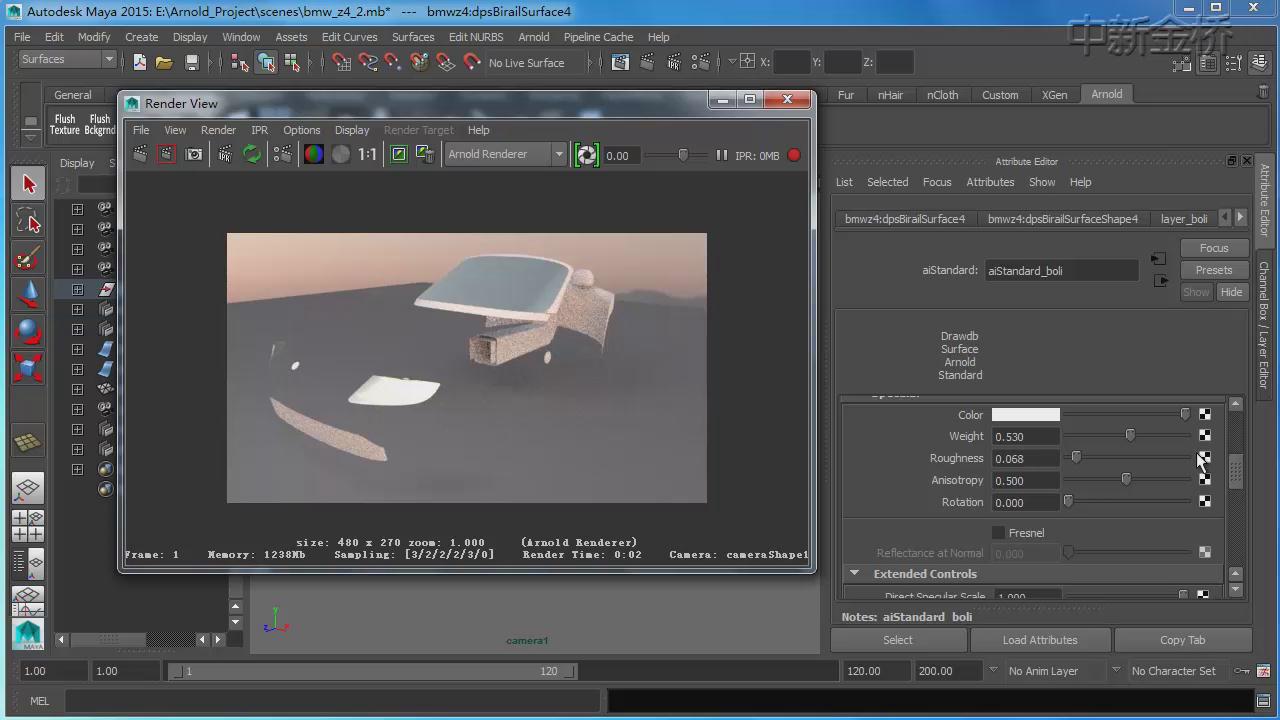Click Redo Previous Render clapperboard in Render View
Screen dimensions: 1280x720
[140, 154]
